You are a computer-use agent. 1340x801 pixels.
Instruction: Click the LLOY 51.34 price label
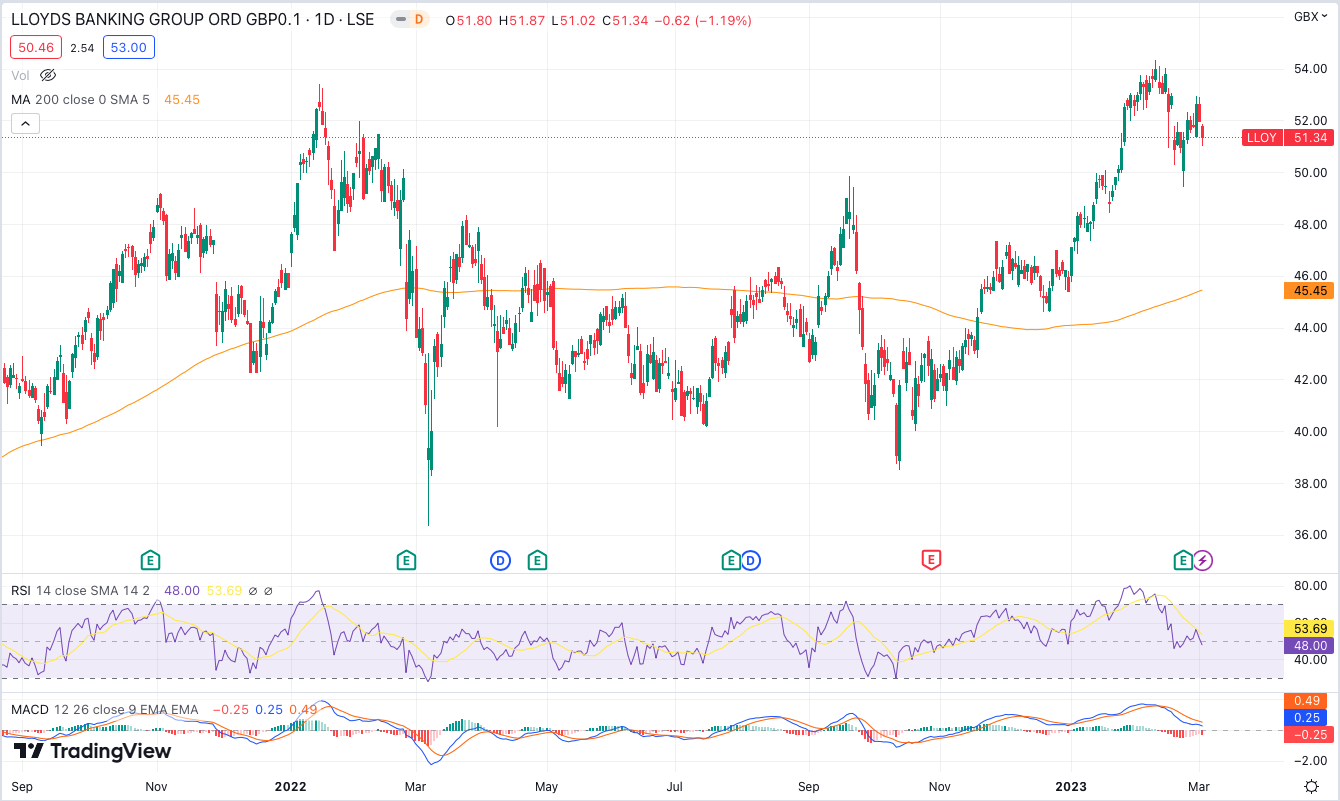1287,138
